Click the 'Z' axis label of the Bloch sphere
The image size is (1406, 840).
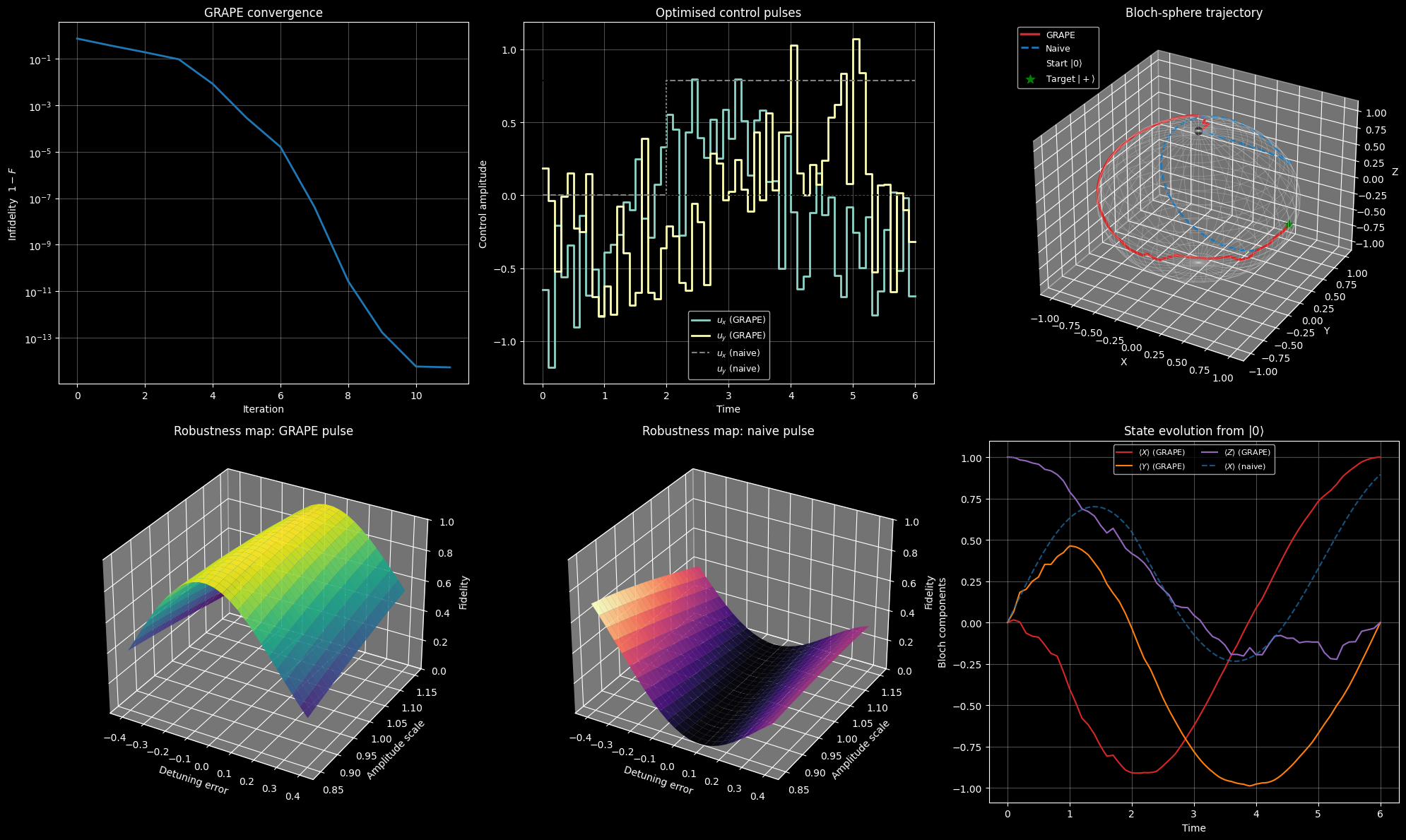[1395, 172]
